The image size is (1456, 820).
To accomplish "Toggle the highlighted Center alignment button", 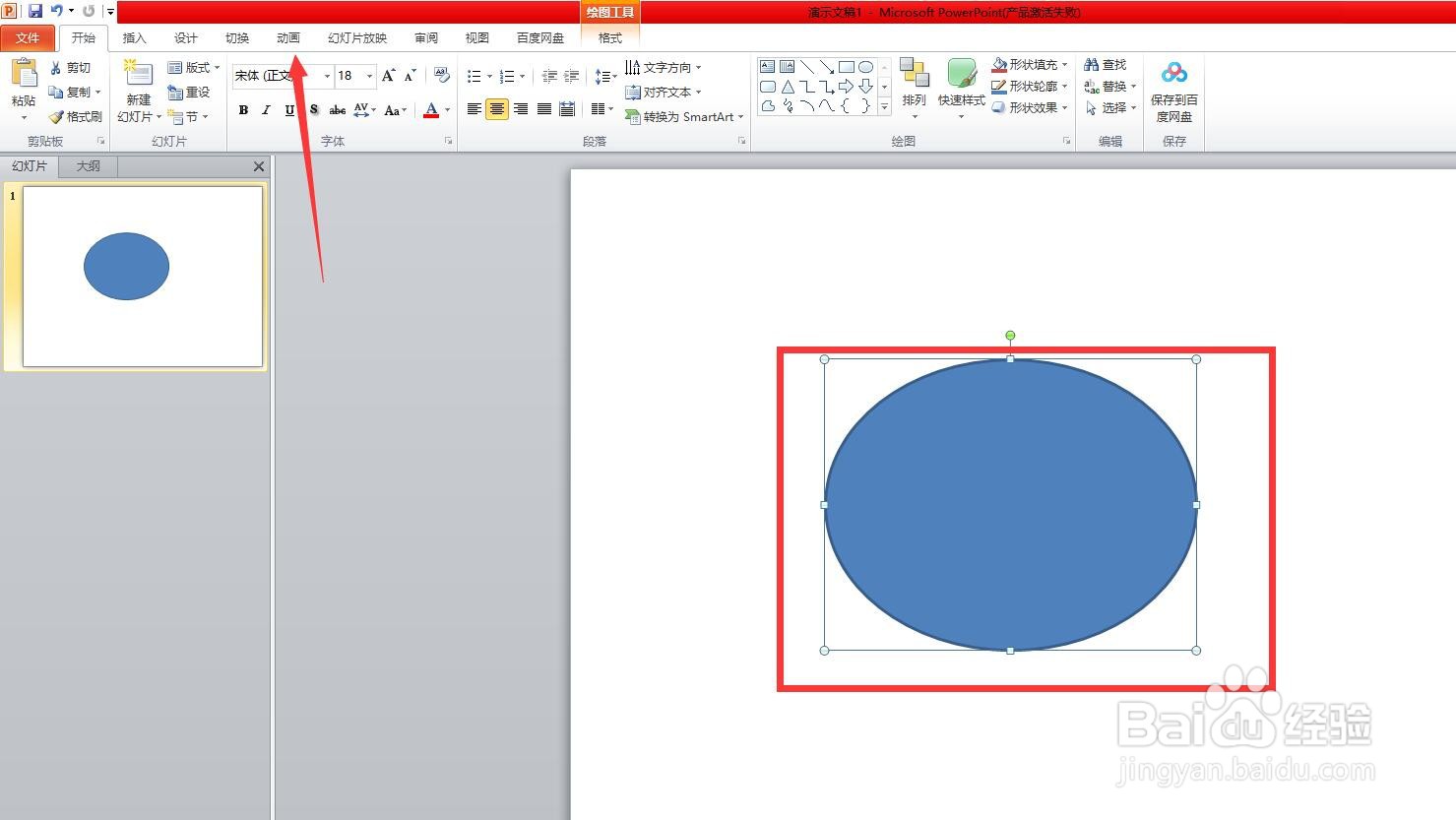I will coord(497,109).
